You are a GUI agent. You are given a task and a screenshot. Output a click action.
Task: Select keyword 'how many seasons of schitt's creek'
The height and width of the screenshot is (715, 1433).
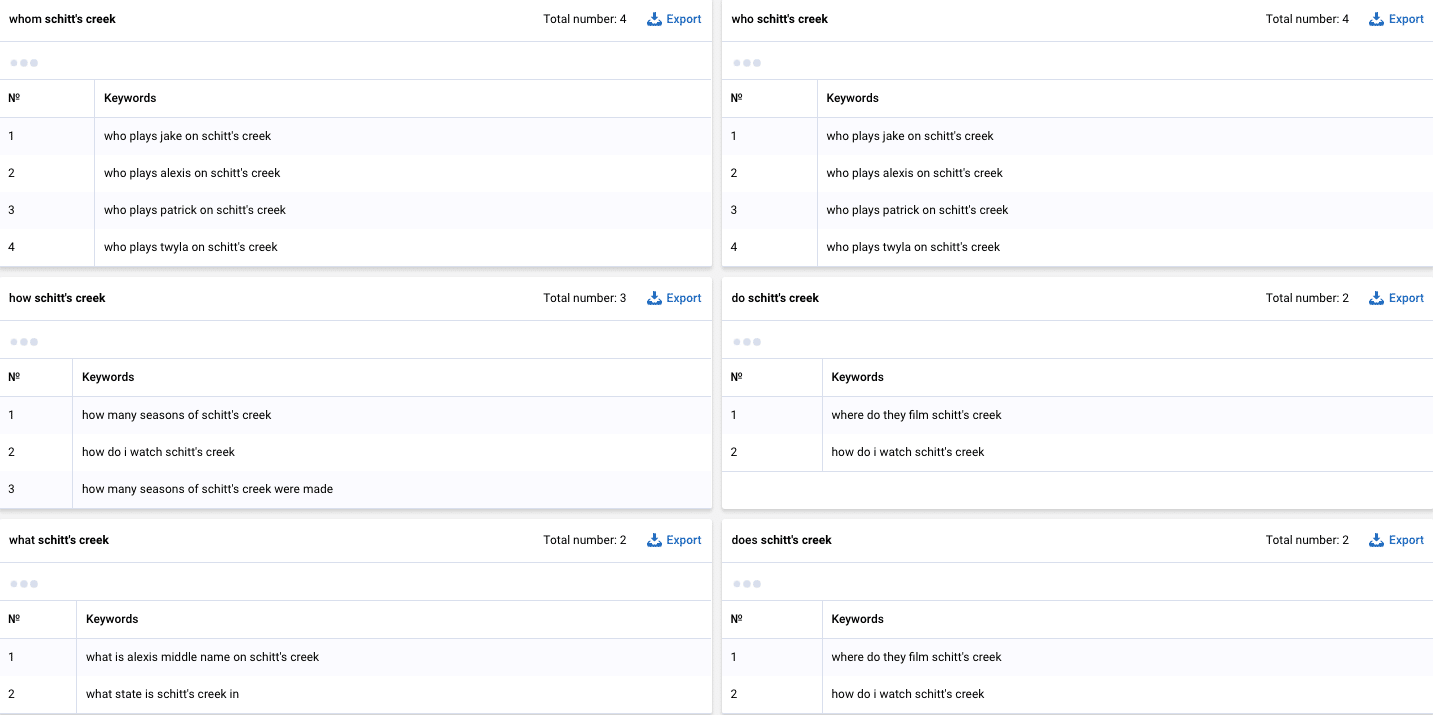tap(177, 415)
